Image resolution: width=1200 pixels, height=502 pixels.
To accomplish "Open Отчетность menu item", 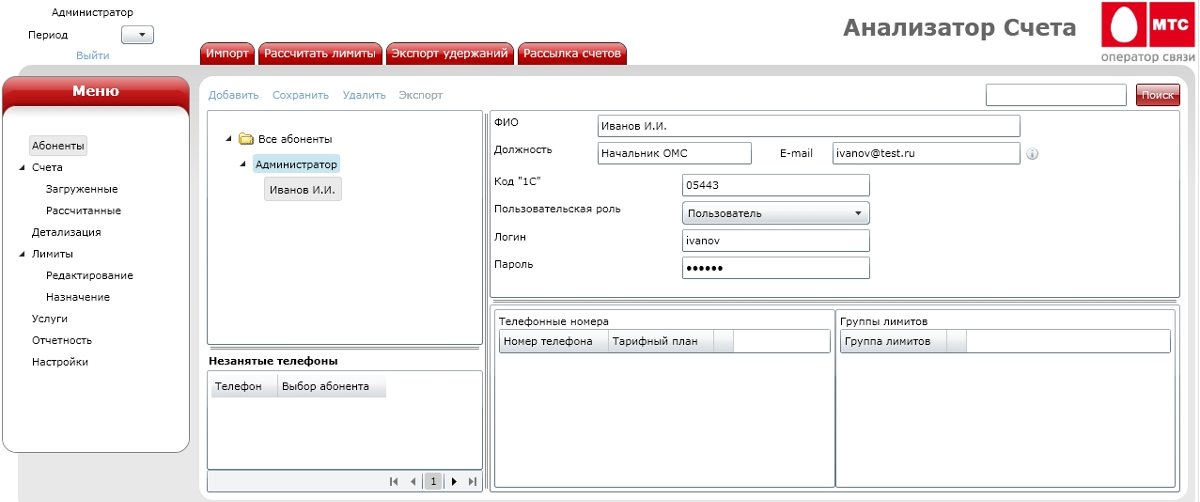I will tap(62, 340).
